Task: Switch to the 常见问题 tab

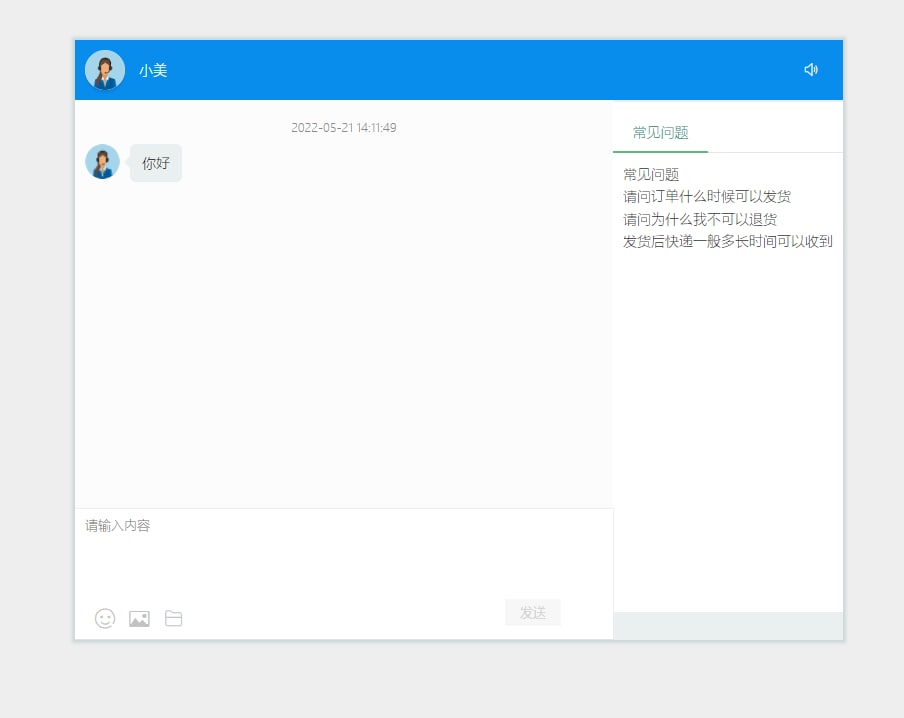Action: [660, 131]
